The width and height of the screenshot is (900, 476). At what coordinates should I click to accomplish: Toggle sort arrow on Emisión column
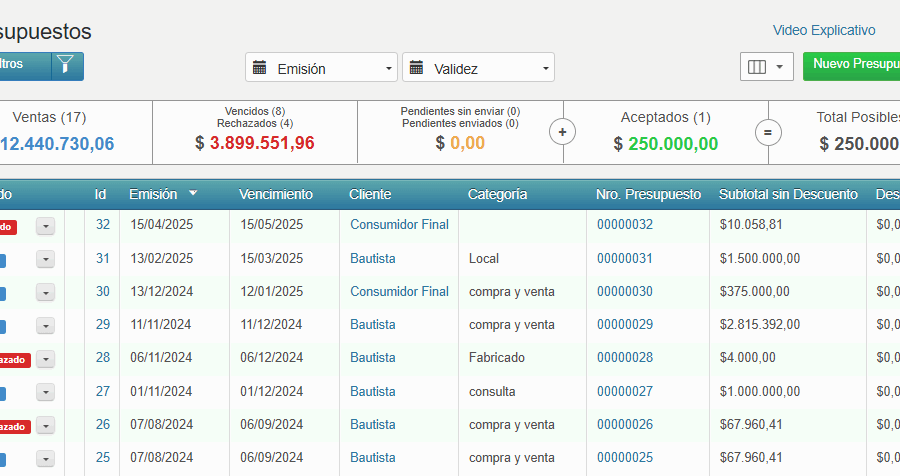(193, 194)
